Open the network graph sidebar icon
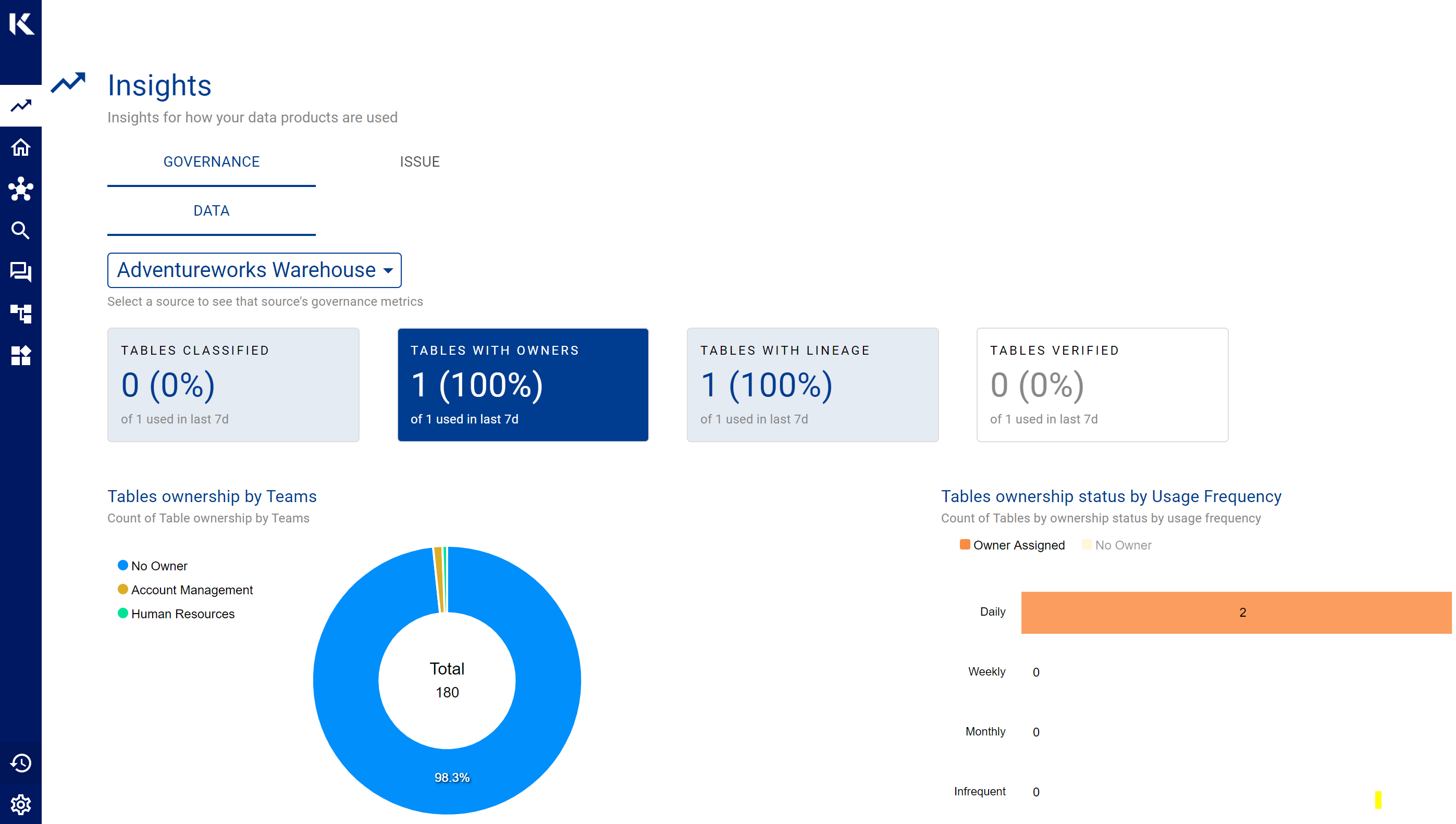Screen dimensions: 1456x824 pyautogui.click(x=21, y=189)
